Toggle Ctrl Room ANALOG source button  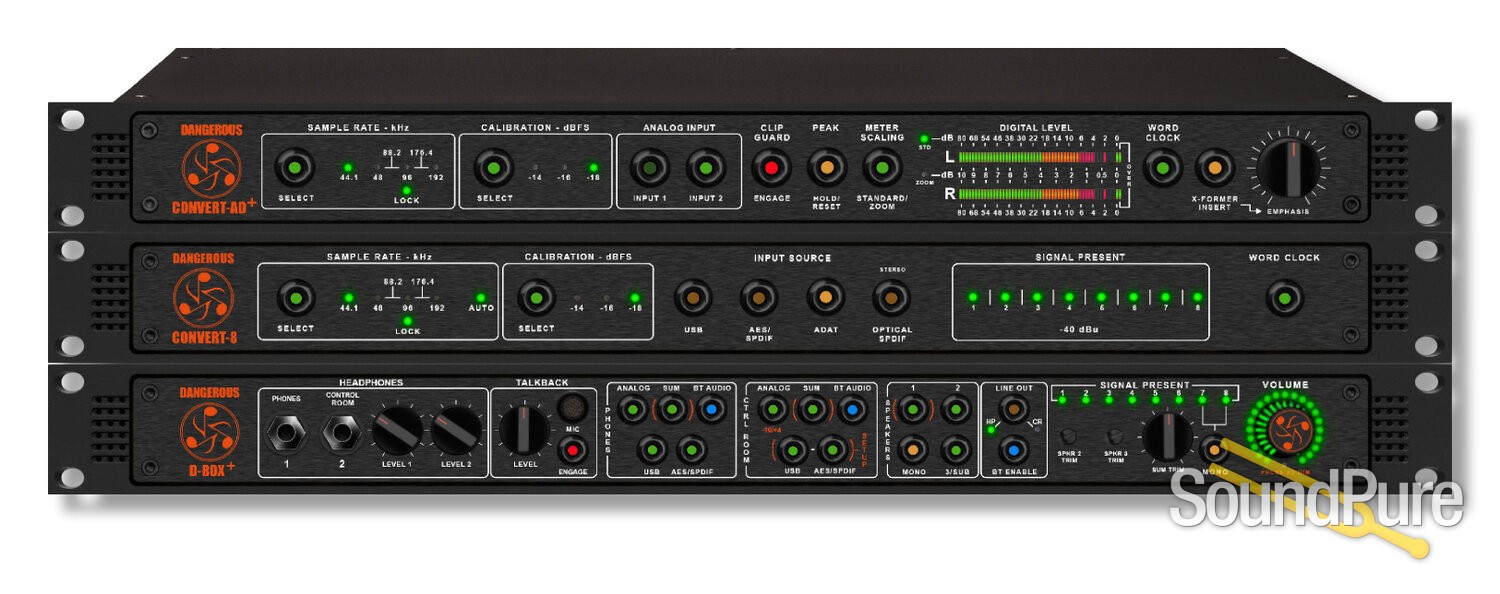pyautogui.click(x=772, y=408)
